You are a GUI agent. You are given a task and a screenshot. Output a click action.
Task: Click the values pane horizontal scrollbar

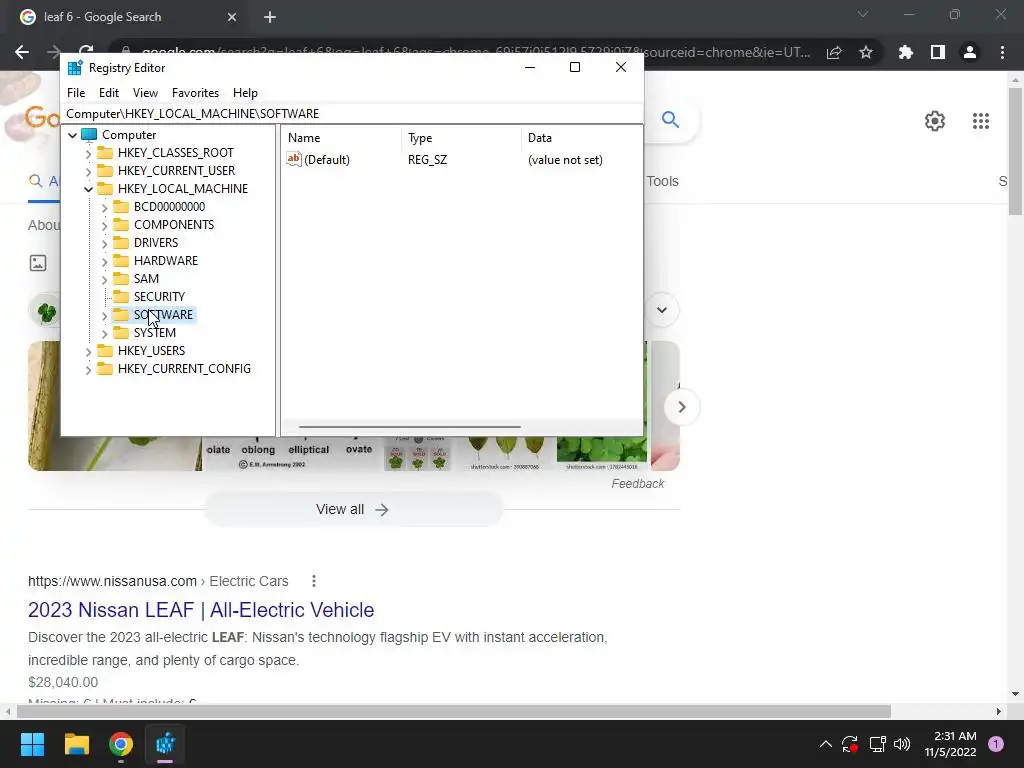409,427
